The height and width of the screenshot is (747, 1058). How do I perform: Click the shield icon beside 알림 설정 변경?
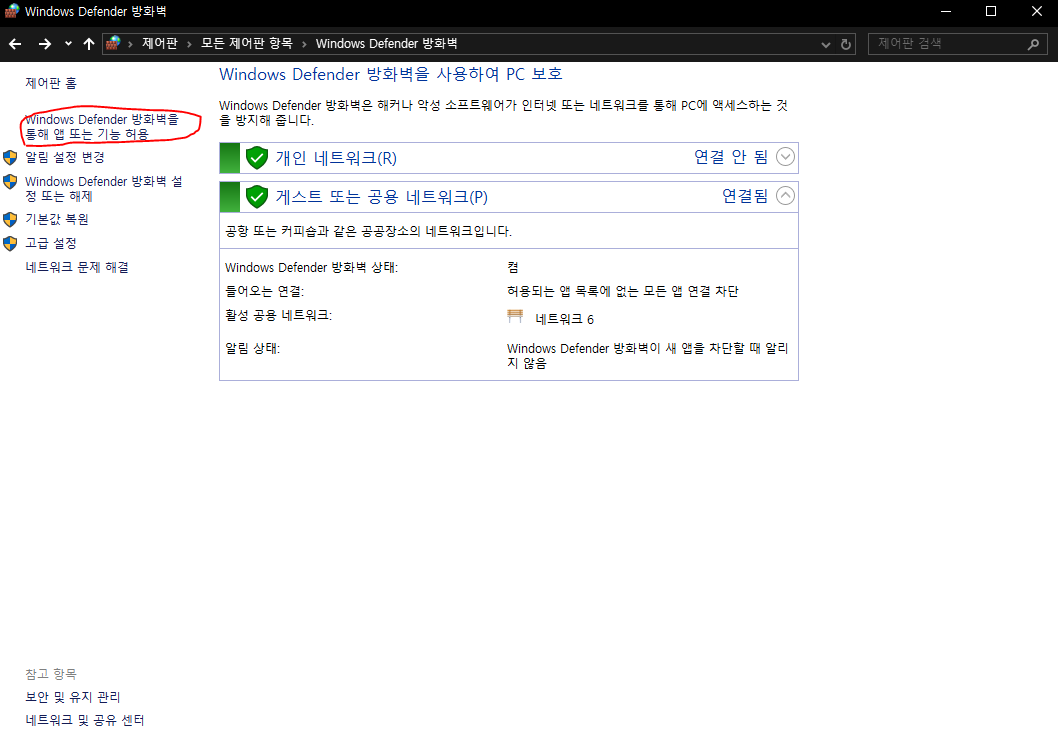[11, 157]
